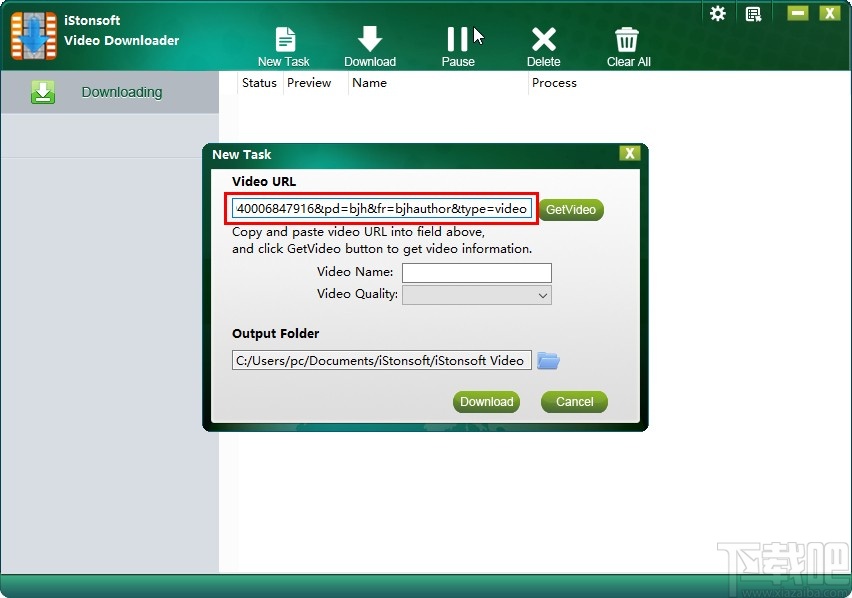Screen dimensions: 852x598
Task: Click the green Downloading icon in the sidebar
Action: point(43,91)
